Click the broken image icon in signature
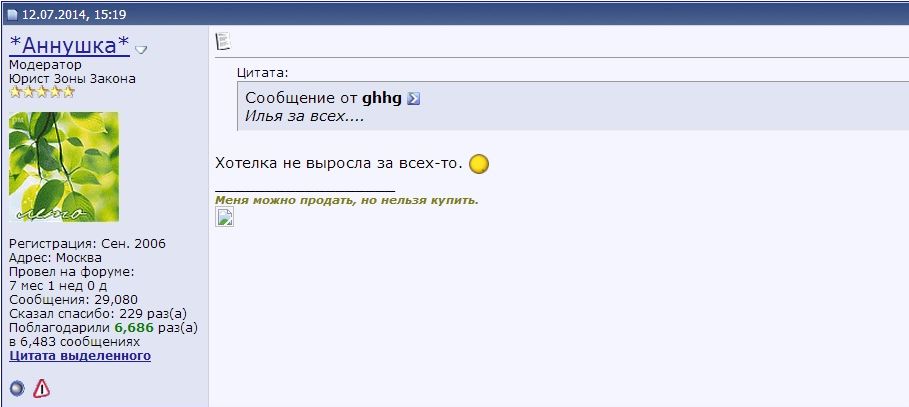Screen dimensions: 909x407 (x=224, y=217)
